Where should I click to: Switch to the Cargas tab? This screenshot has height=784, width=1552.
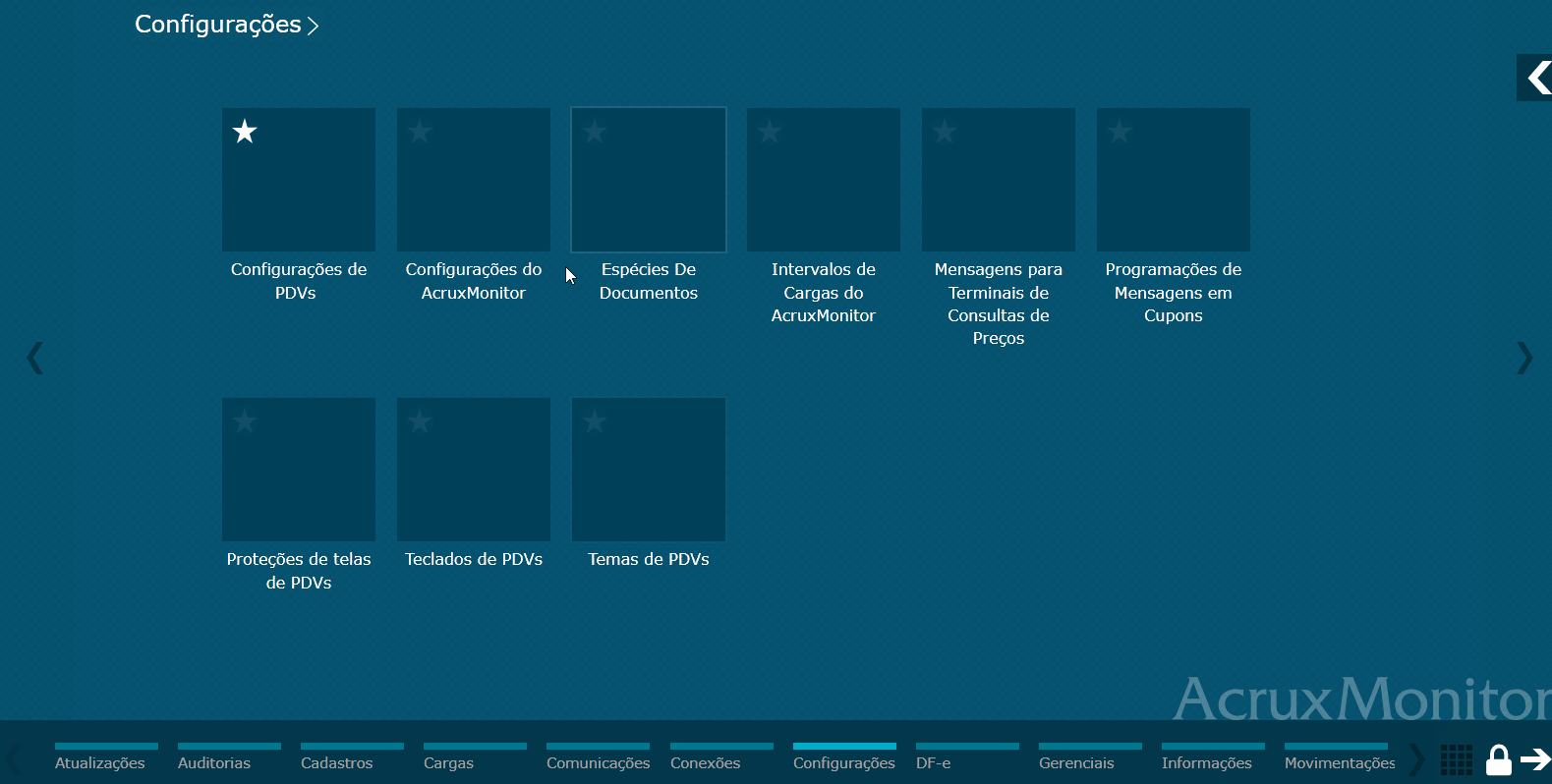475,757
